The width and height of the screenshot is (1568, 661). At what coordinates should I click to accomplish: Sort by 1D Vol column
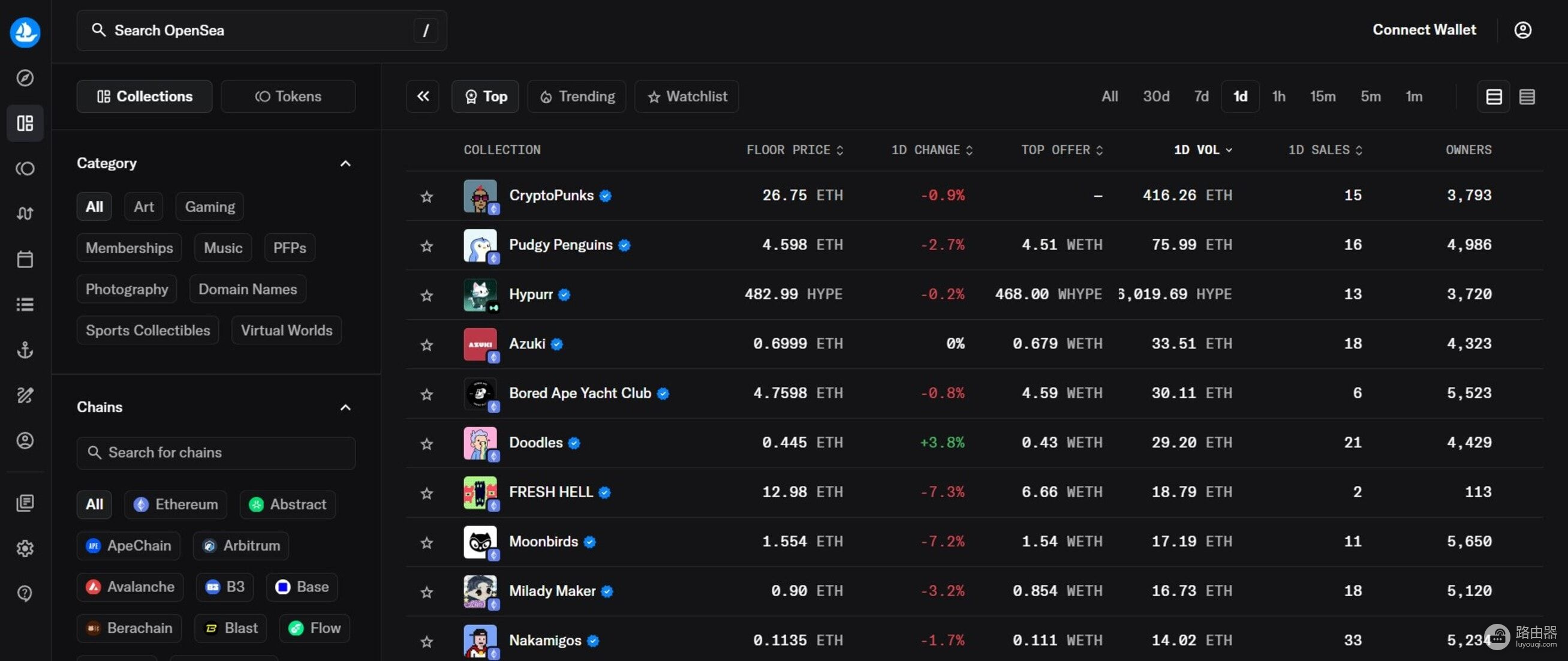tap(1203, 150)
